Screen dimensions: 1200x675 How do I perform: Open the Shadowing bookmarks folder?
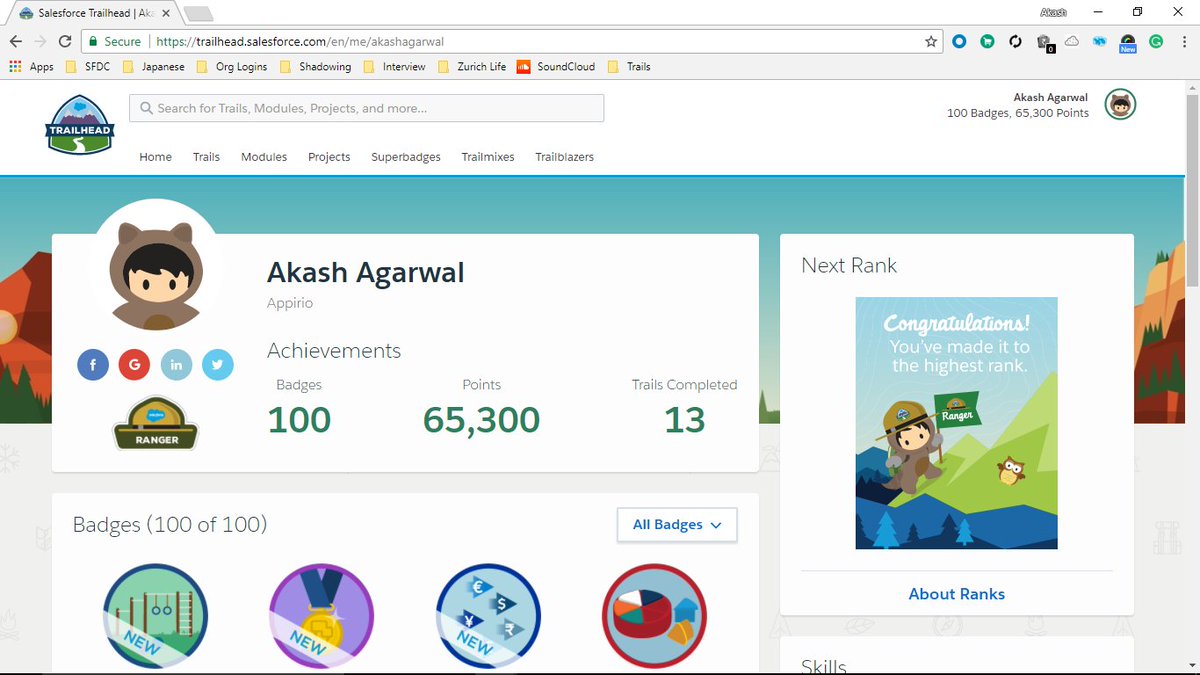316,67
